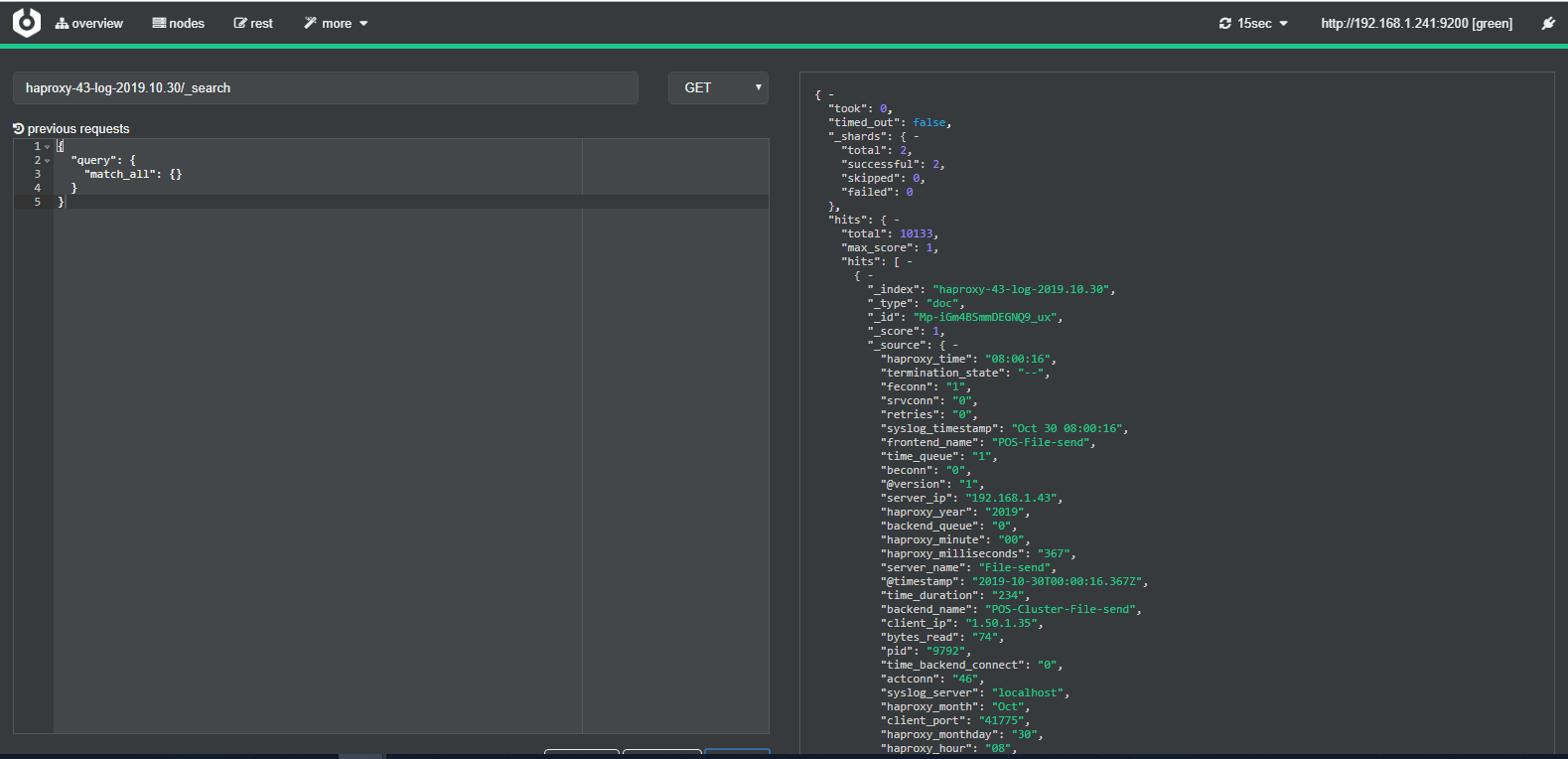Image resolution: width=1568 pixels, height=759 pixels.
Task: Fold editor line 1 code block
Action: click(x=47, y=146)
